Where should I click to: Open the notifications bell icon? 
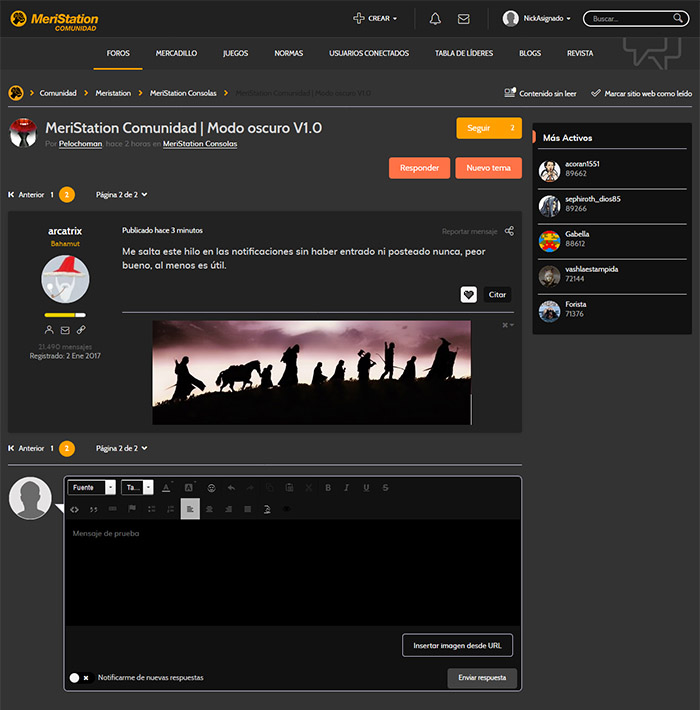coord(435,19)
